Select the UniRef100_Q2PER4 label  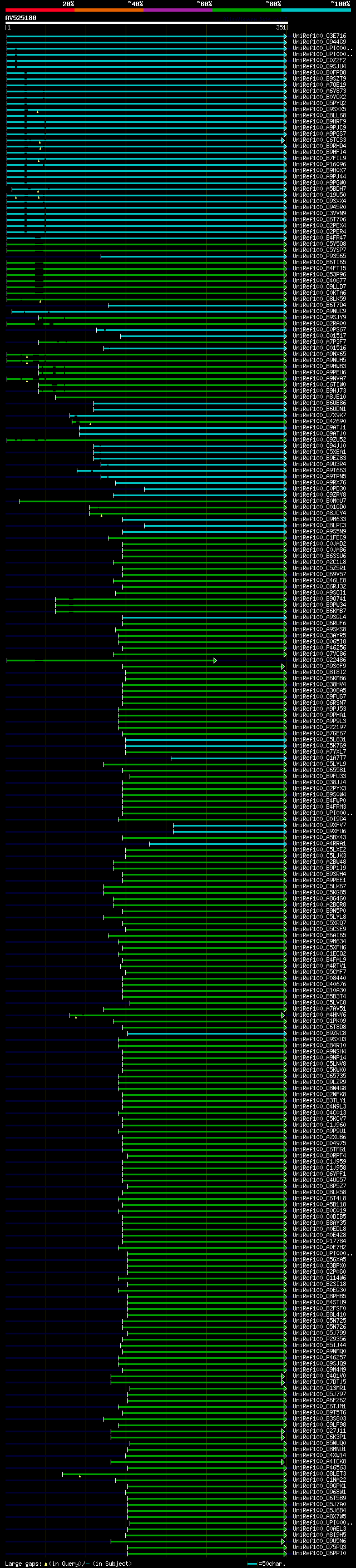point(319,231)
